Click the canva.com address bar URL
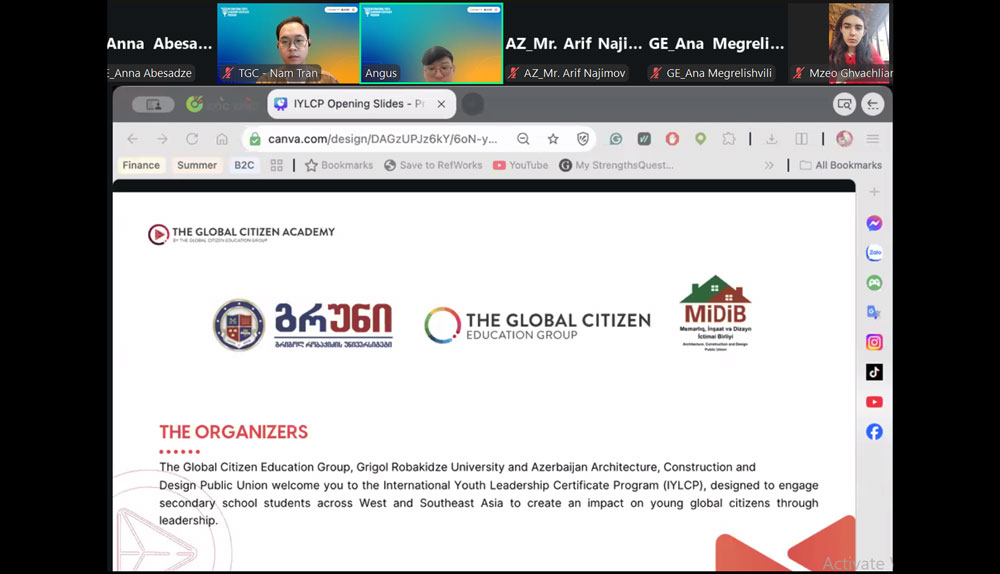 (x=380, y=139)
